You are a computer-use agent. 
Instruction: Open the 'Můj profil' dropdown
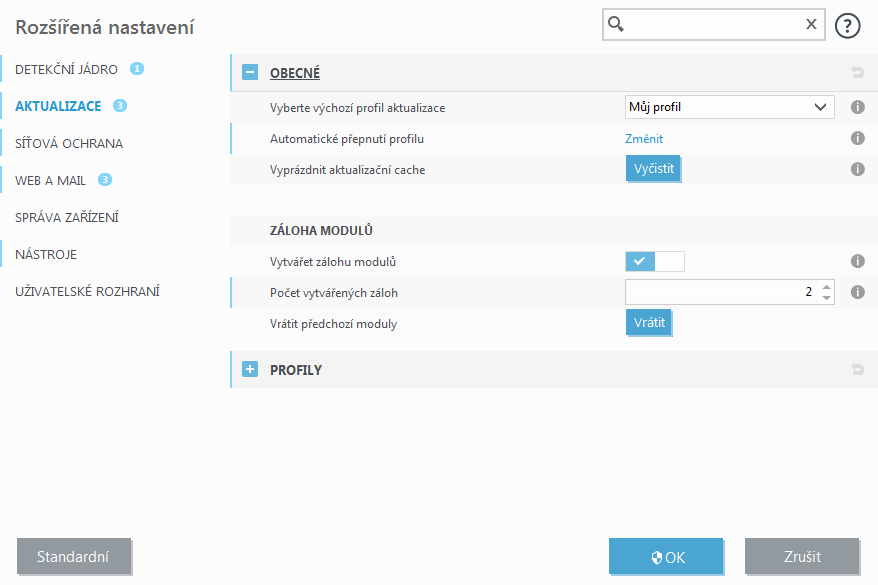tap(730, 107)
